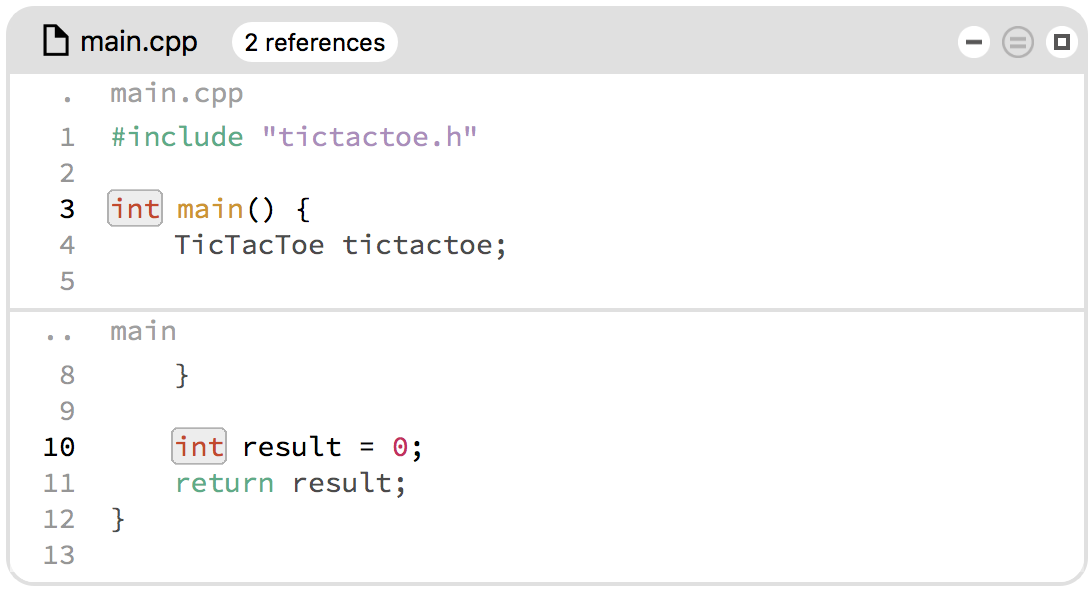The image size is (1092, 590).
Task: Click the return keyword on line 11
Action: [224, 483]
